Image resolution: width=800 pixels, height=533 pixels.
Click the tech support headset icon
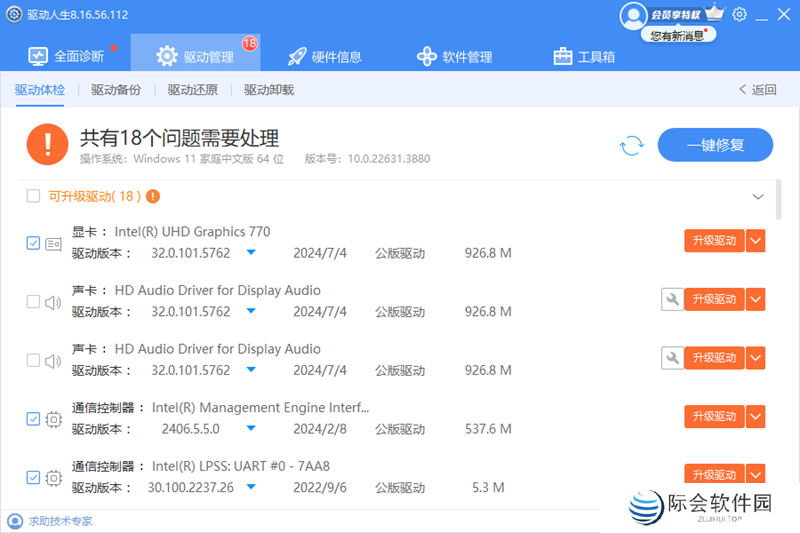coord(15,521)
